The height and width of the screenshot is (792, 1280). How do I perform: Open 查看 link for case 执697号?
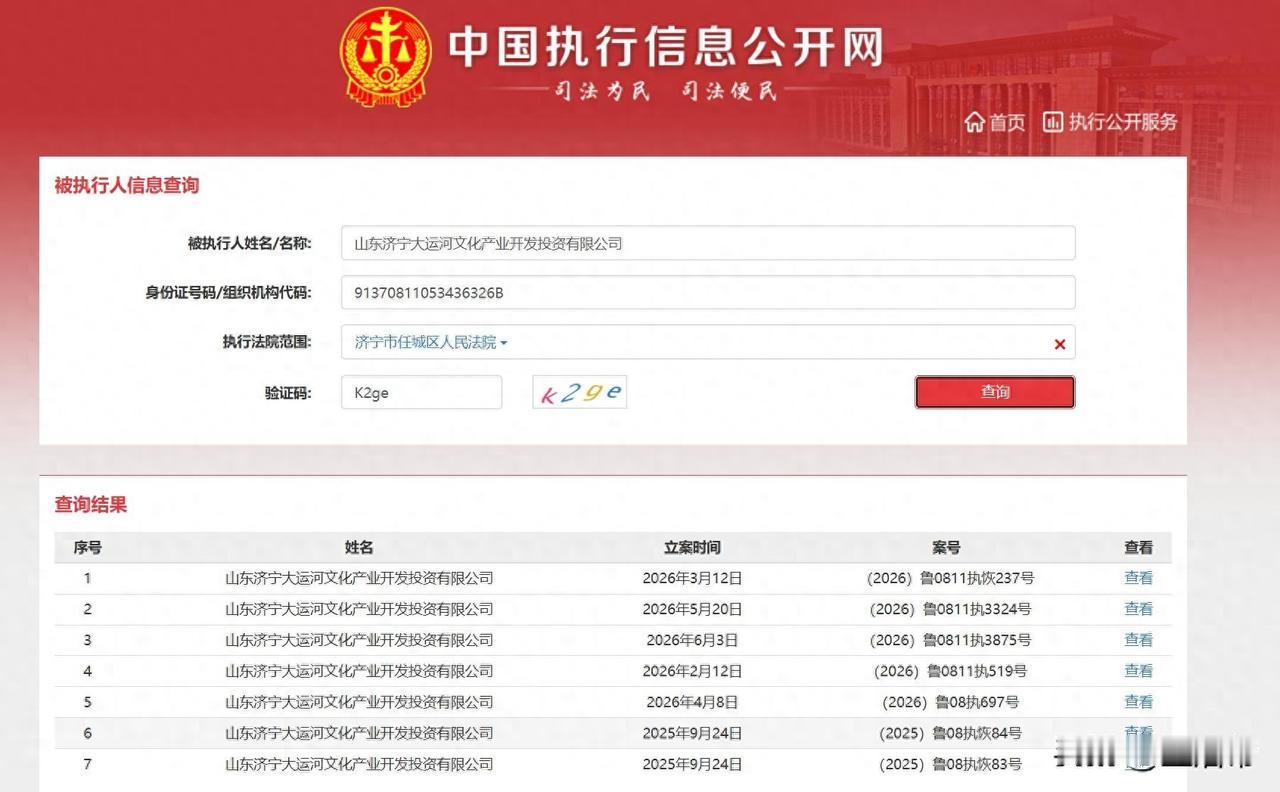(x=1139, y=701)
